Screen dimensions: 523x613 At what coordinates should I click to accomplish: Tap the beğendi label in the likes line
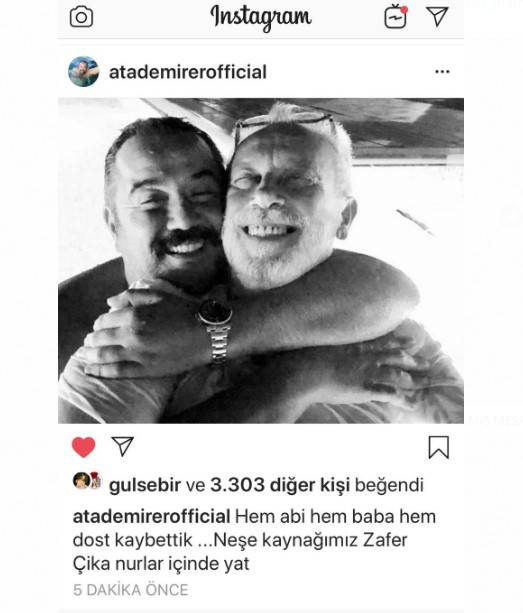pos(389,485)
